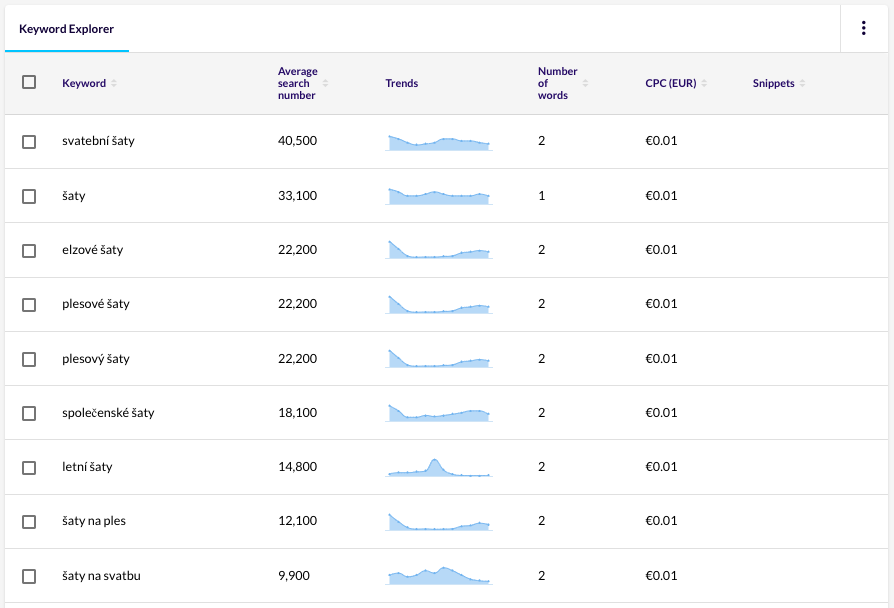
Task: Open the three-dot options menu
Action: point(864,28)
